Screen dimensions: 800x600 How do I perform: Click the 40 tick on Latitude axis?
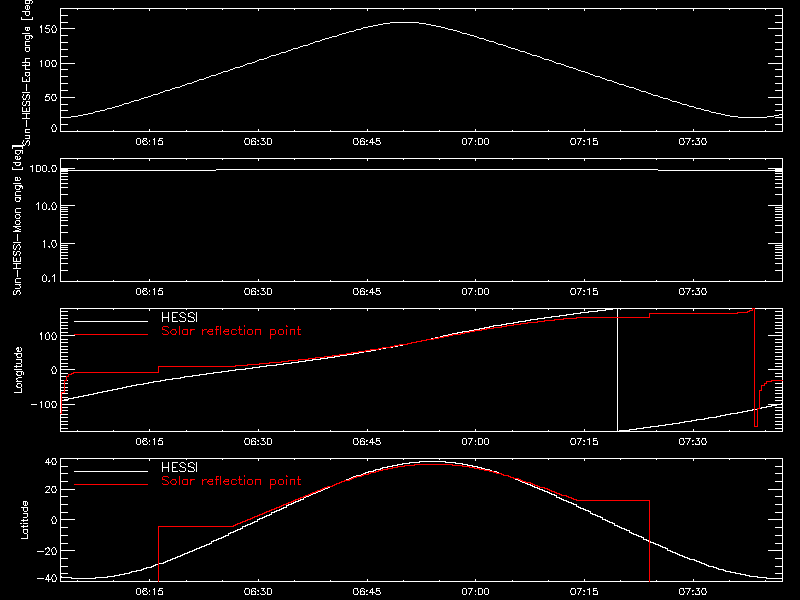coord(51,462)
